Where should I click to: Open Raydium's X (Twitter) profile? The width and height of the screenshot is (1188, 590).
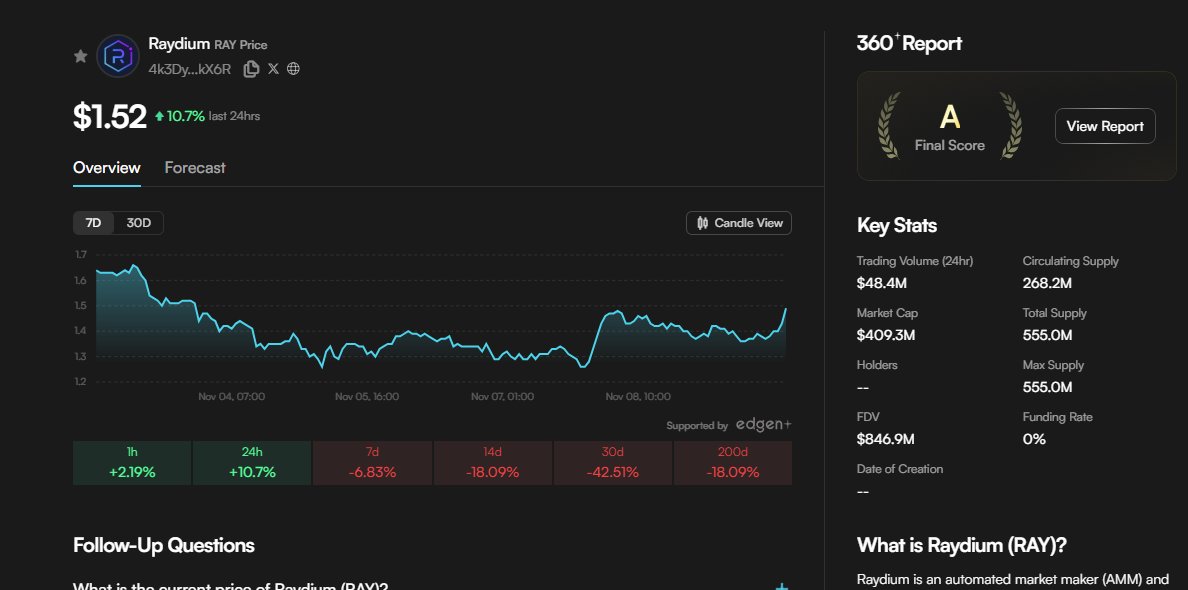[x=273, y=69]
